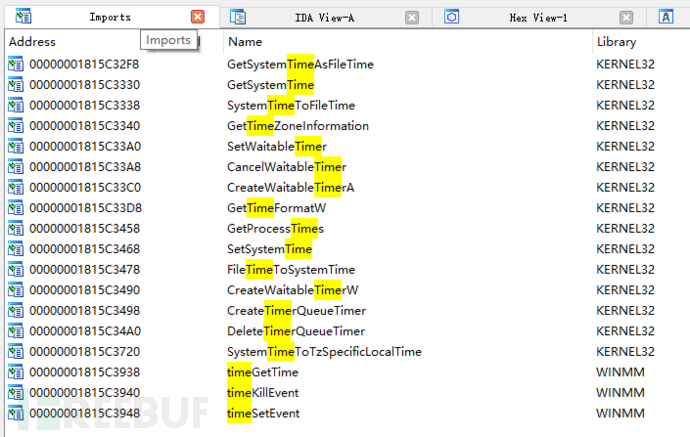
Task: Click the import icon beside timeGetTime
Action: pyautogui.click(x=15, y=372)
